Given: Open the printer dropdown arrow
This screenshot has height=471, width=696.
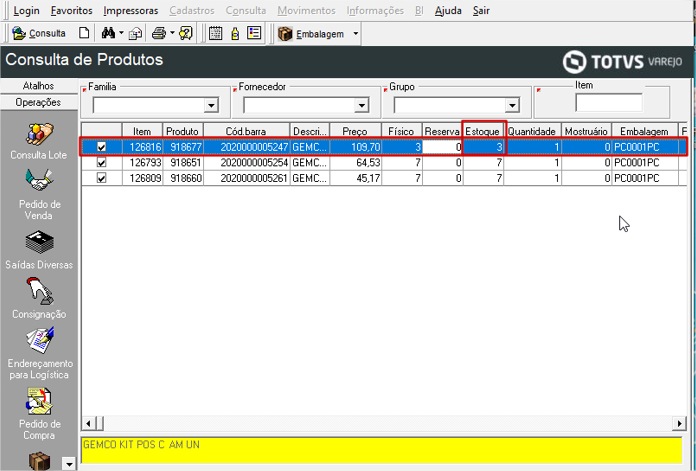Looking at the screenshot, I should (172, 33).
